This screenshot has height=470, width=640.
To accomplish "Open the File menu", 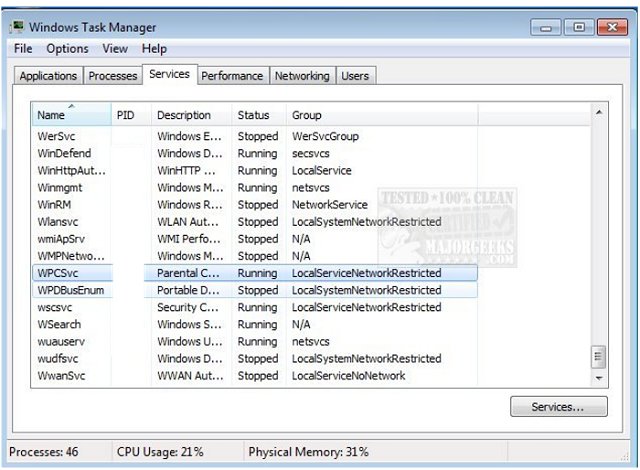I will (23, 49).
